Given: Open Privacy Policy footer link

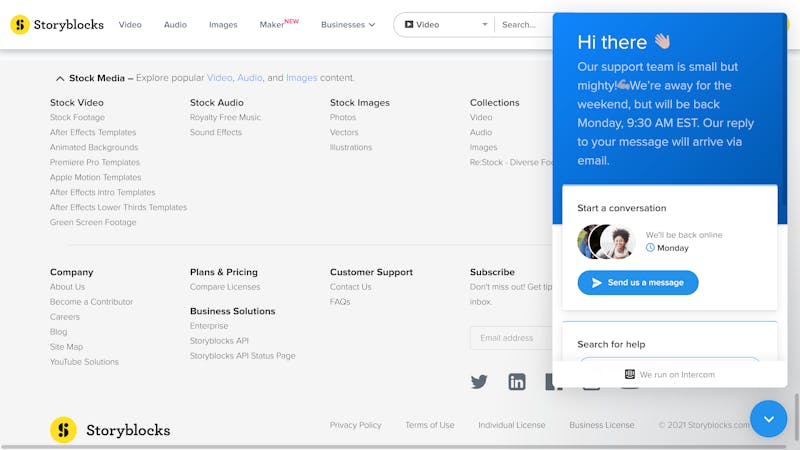Looking at the screenshot, I should (355, 425).
